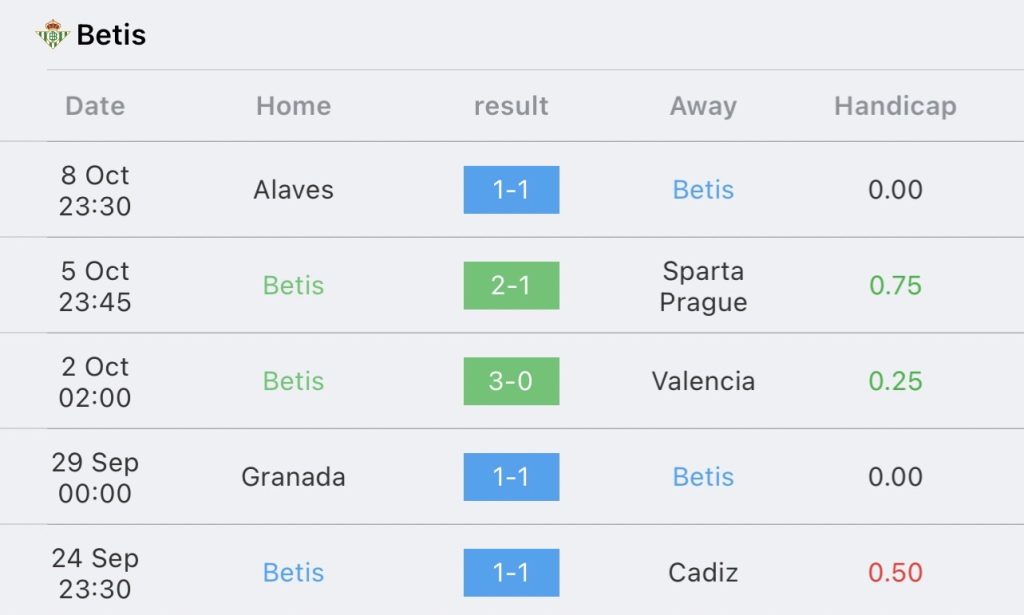Open Valencia team link
The width and height of the screenshot is (1024, 615).
(x=703, y=381)
